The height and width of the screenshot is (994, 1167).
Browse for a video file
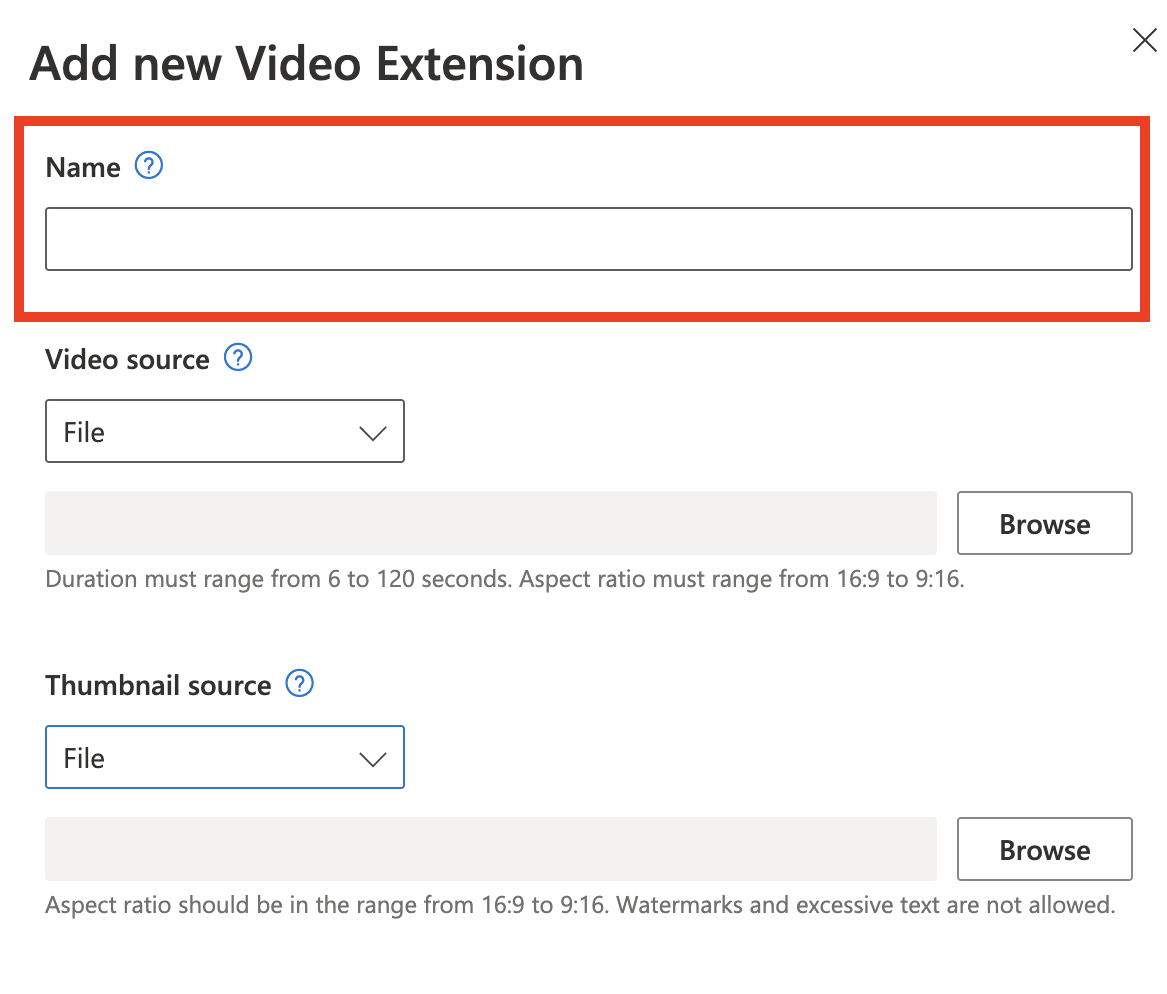1044,524
